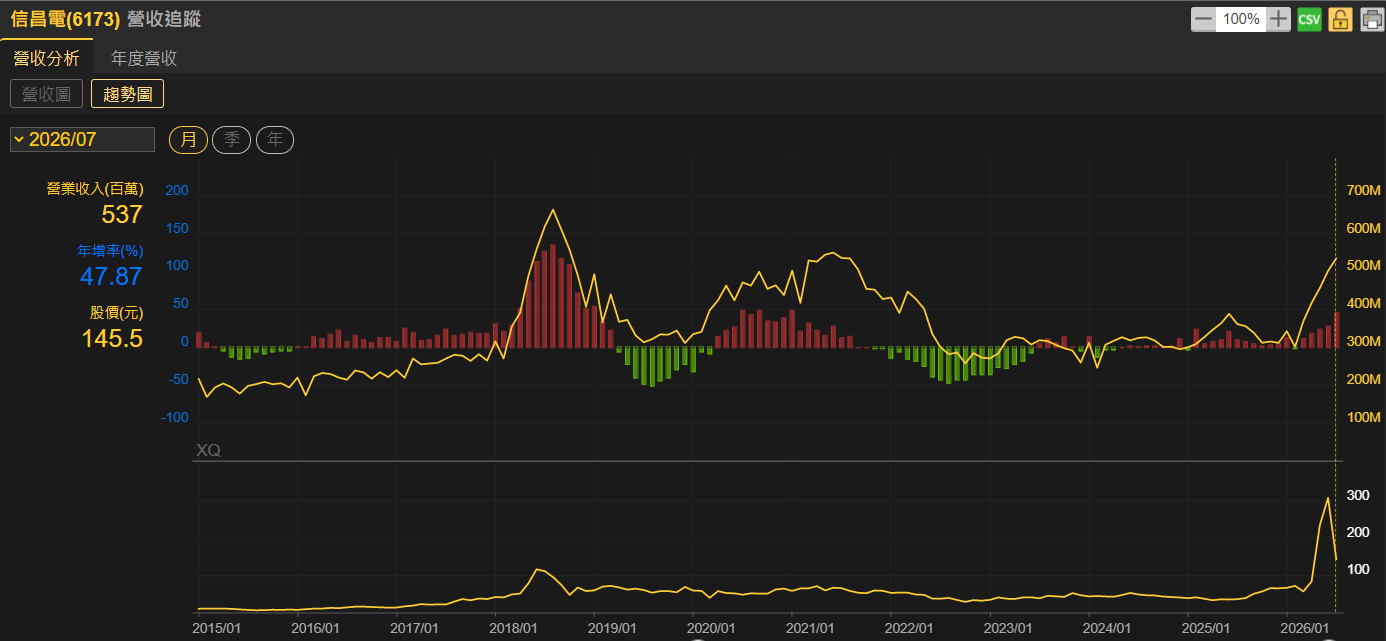Click the 2023/01 axis label

[x=1008, y=628]
